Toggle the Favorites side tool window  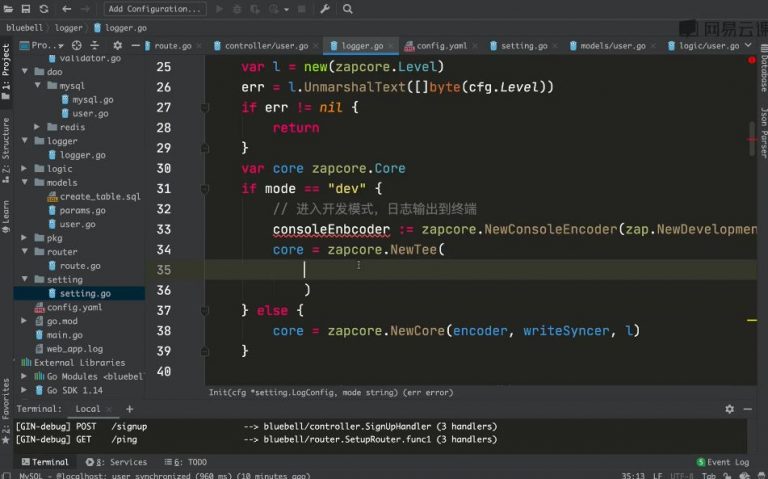[x=6, y=401]
